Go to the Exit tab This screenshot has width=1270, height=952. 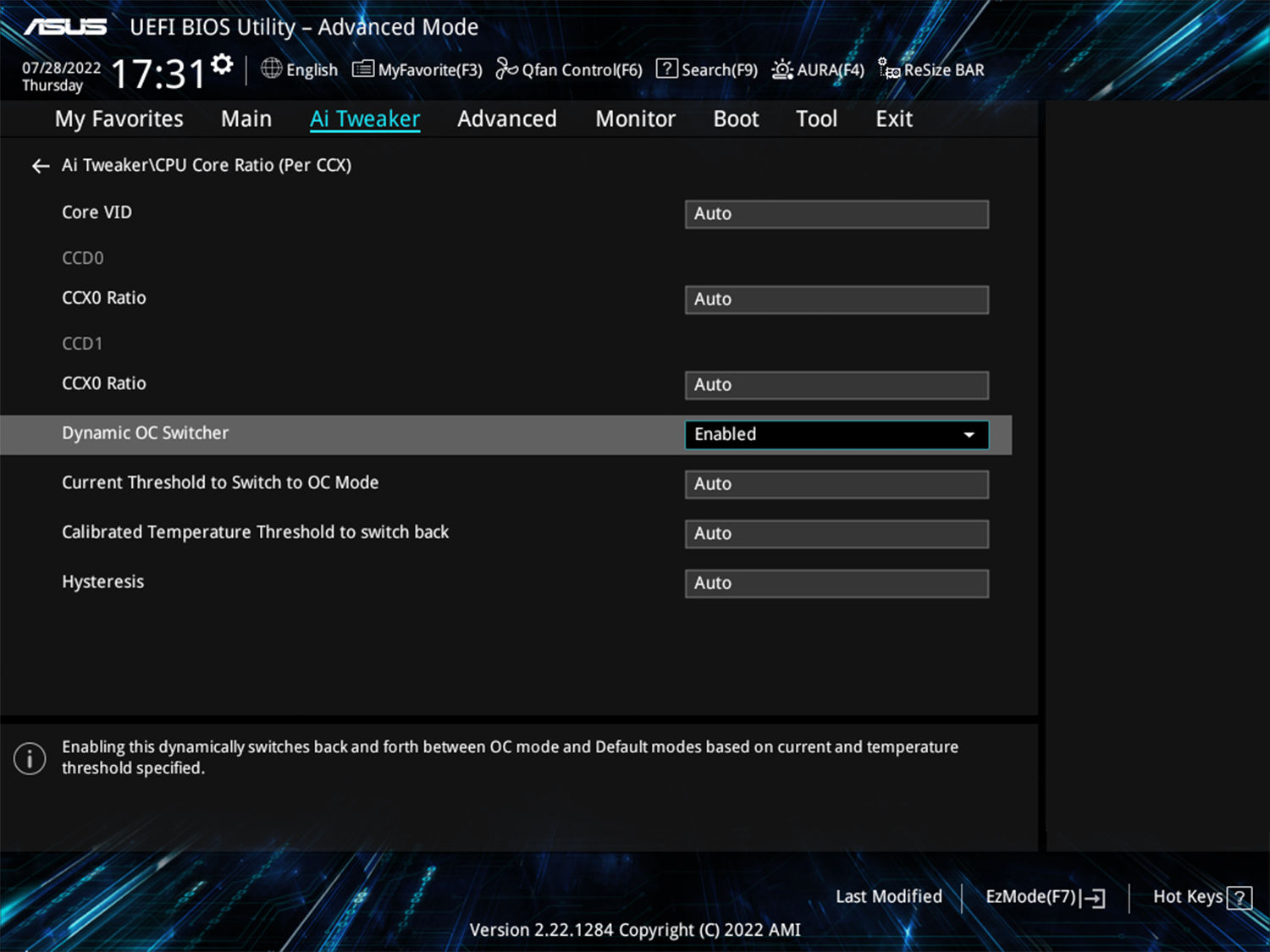coord(894,119)
